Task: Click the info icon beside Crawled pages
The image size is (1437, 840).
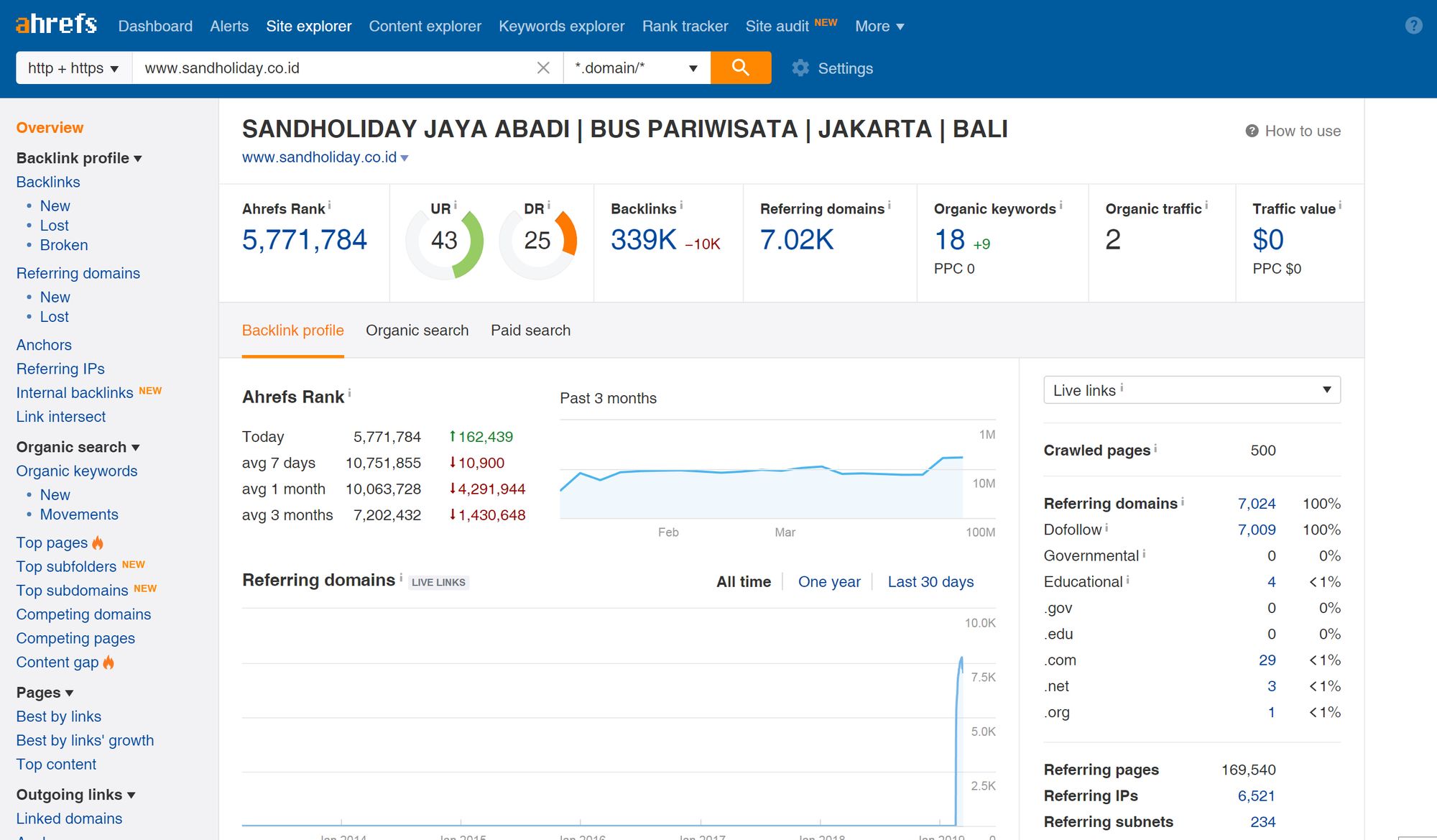Action: [1155, 448]
